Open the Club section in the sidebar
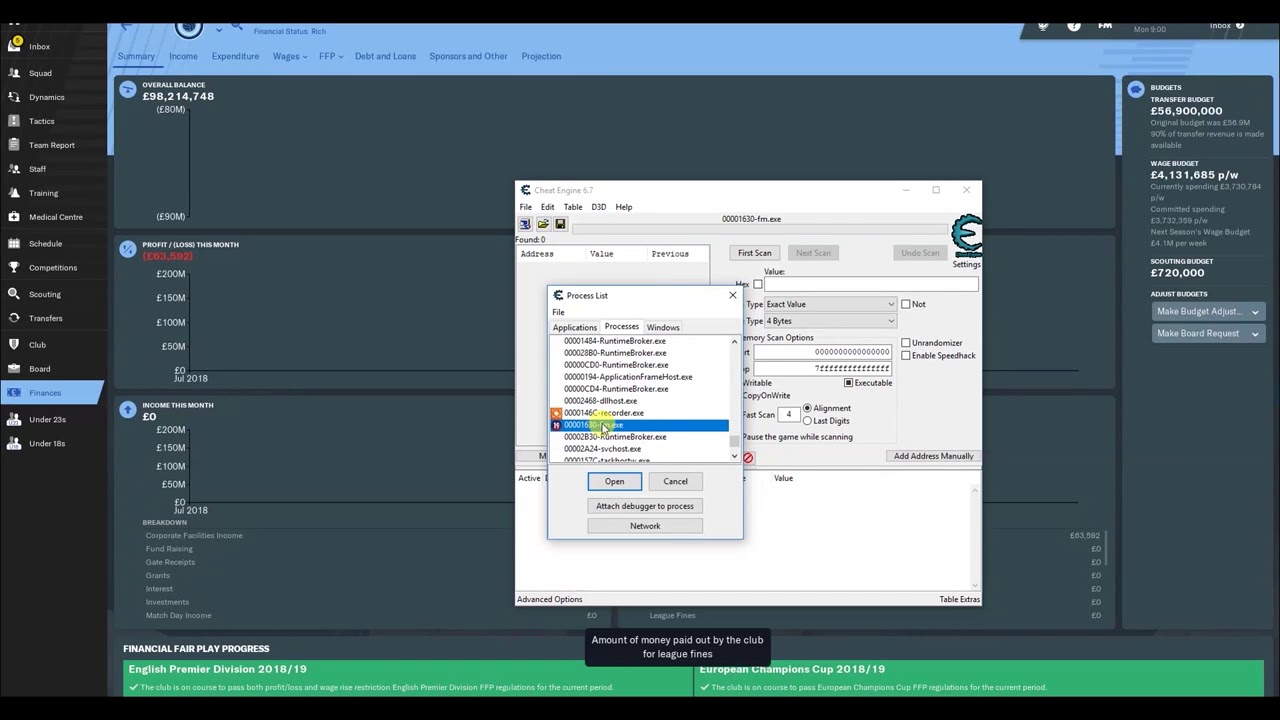The width and height of the screenshot is (1280, 720). 37,344
